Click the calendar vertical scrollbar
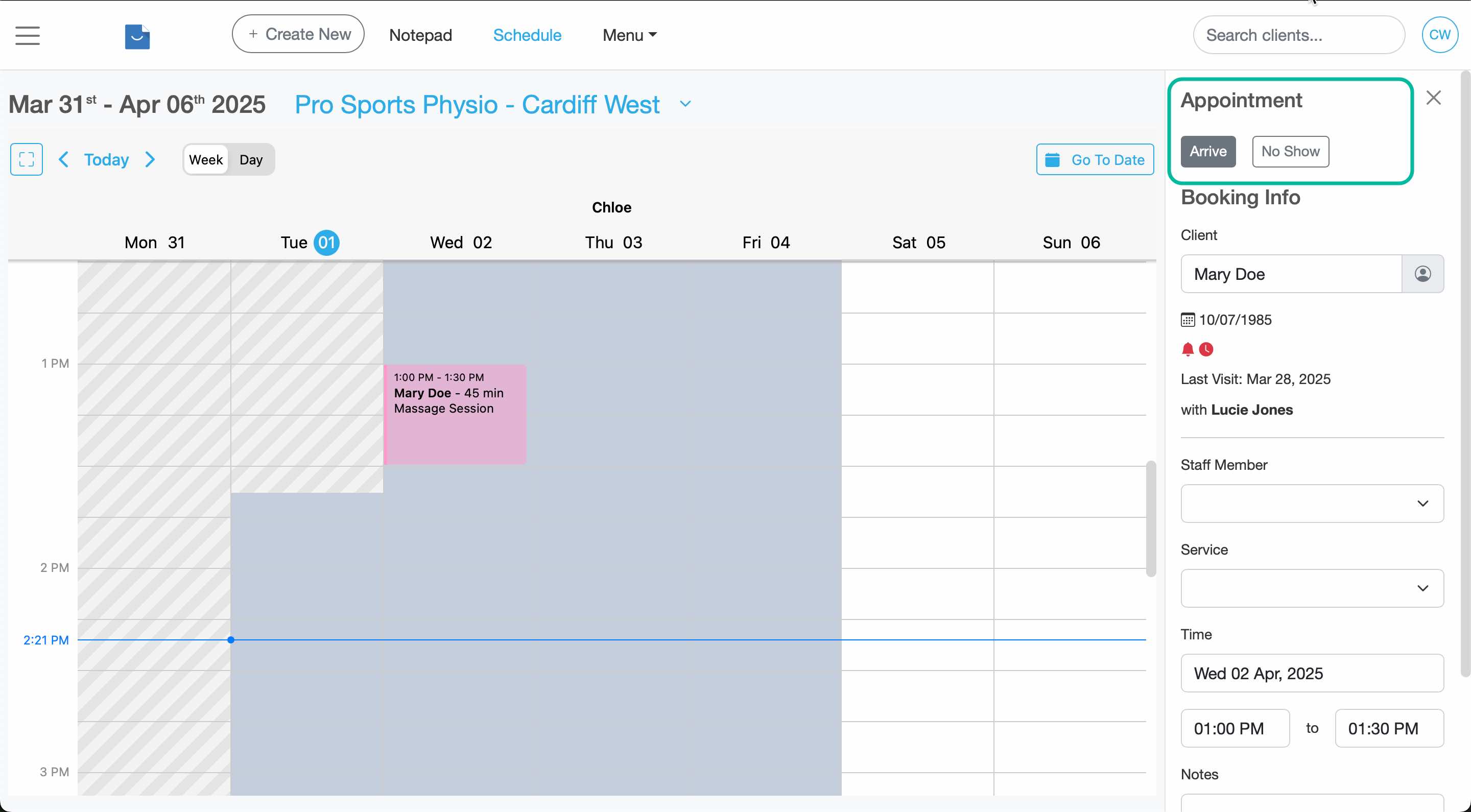Image resolution: width=1471 pixels, height=812 pixels. pos(1151,518)
